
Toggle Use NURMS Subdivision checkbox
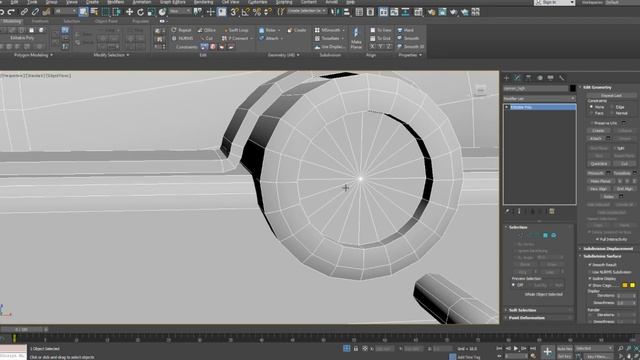(x=590, y=272)
